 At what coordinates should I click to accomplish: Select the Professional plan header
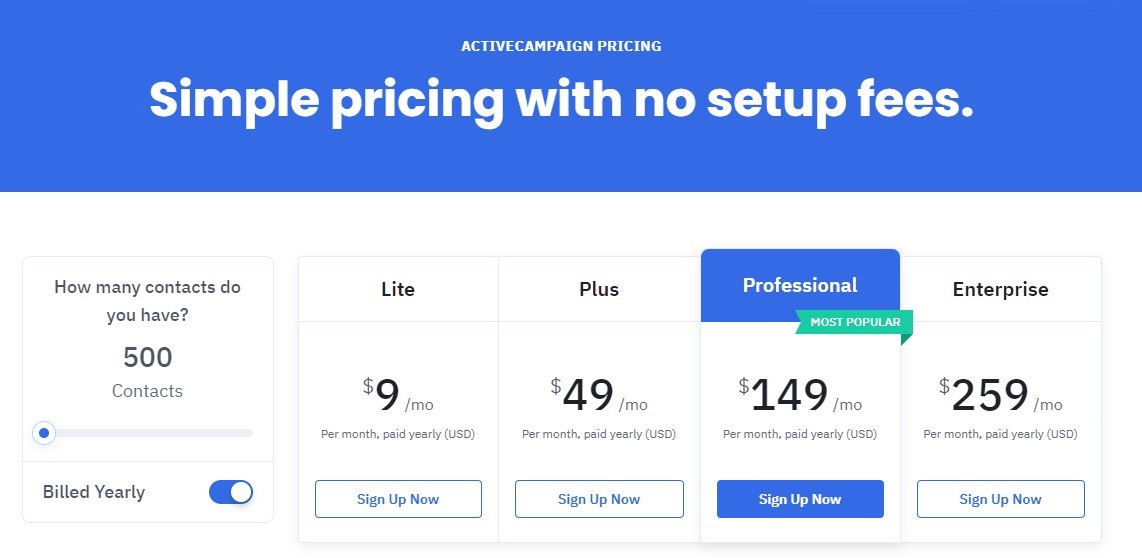coord(800,285)
